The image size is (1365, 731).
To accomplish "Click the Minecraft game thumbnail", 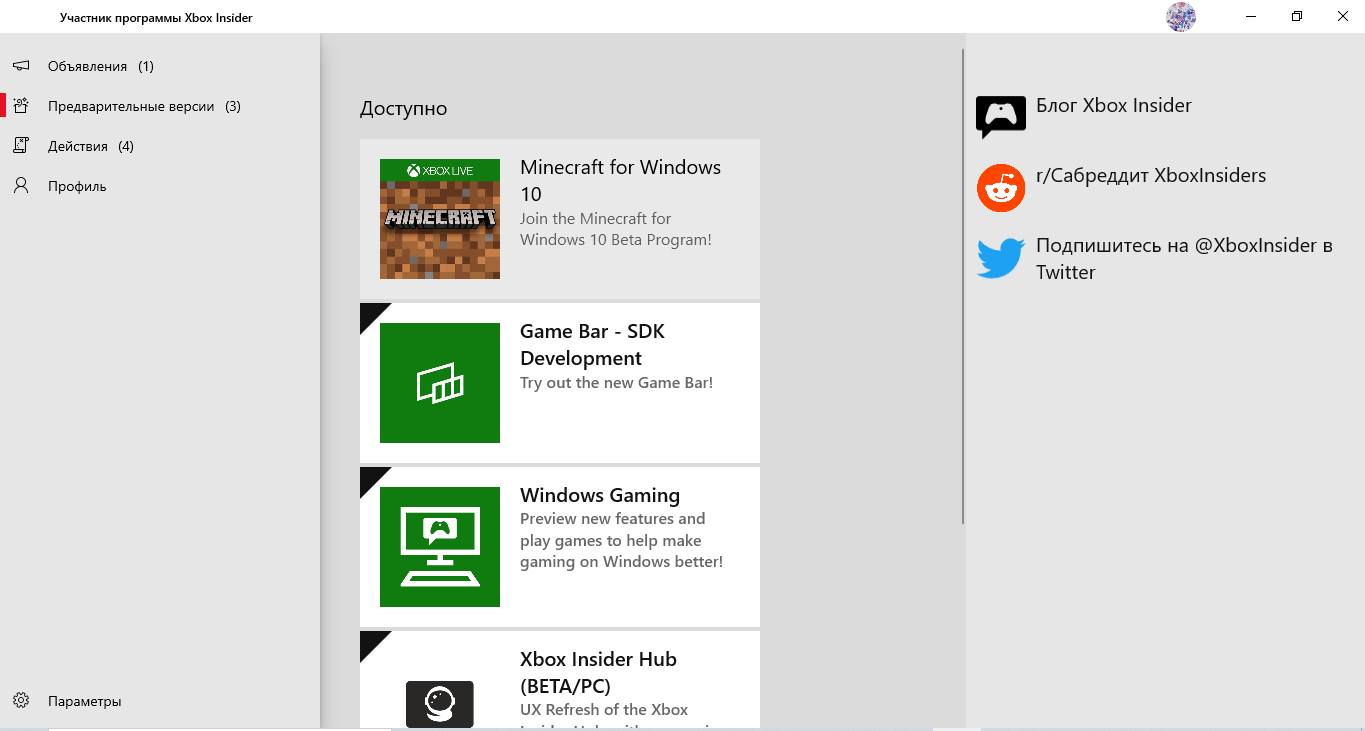I will click(440, 219).
